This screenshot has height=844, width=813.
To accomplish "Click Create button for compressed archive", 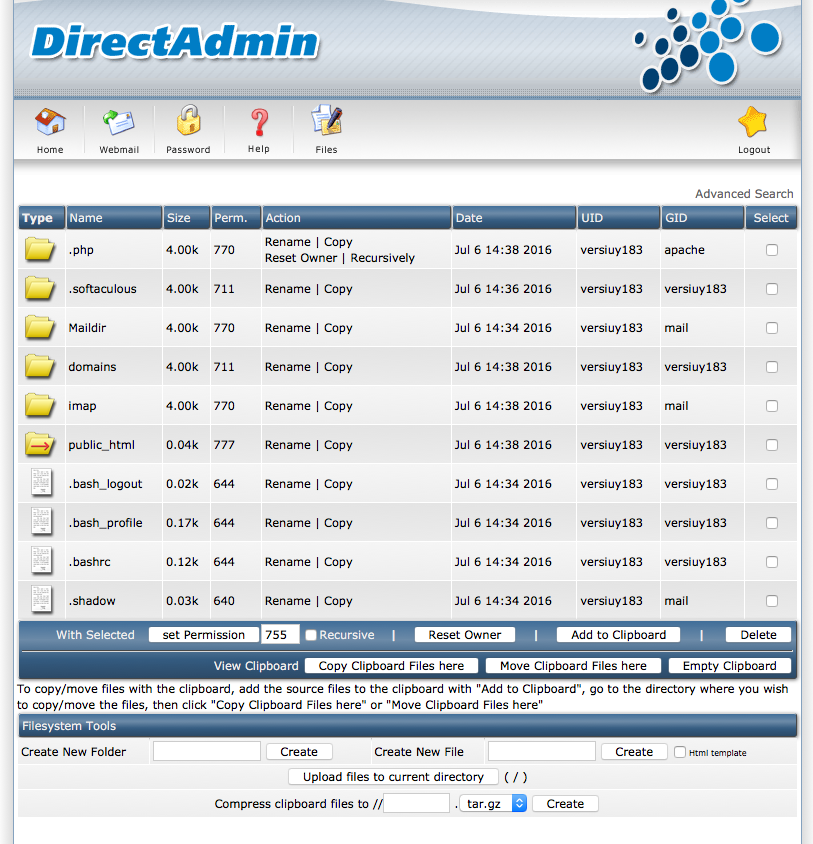I will (x=565, y=804).
